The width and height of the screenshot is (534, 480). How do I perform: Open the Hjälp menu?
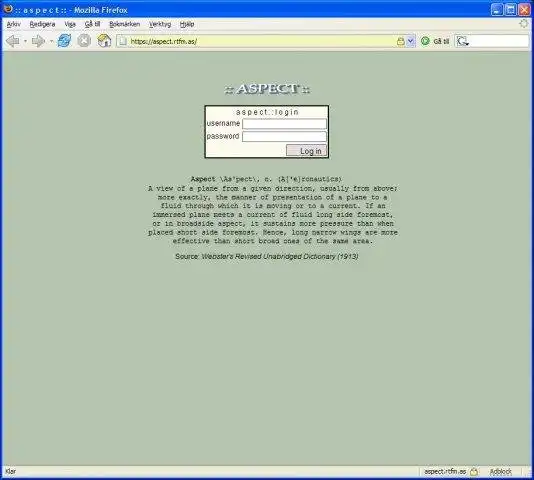(x=187, y=24)
